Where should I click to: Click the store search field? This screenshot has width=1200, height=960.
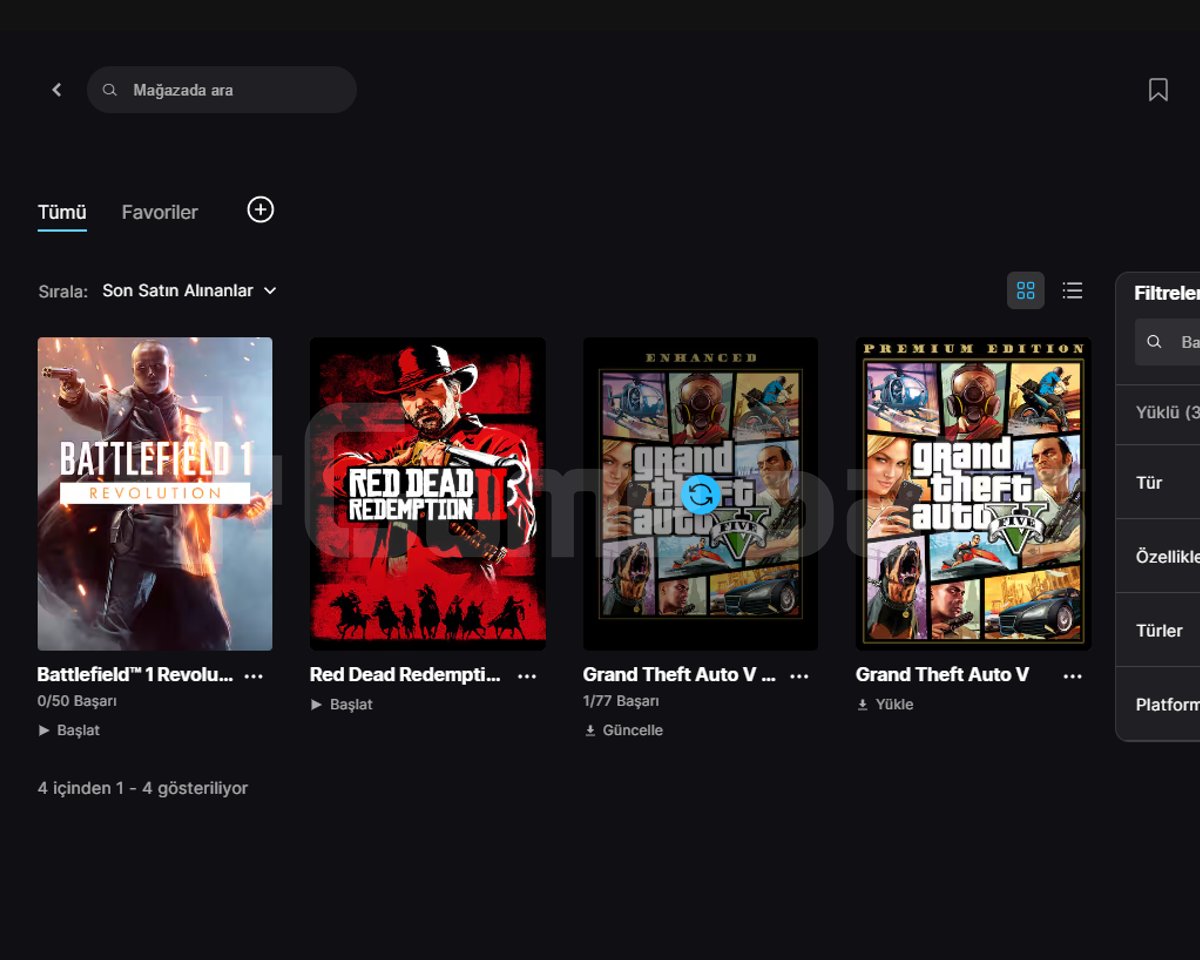pos(222,90)
